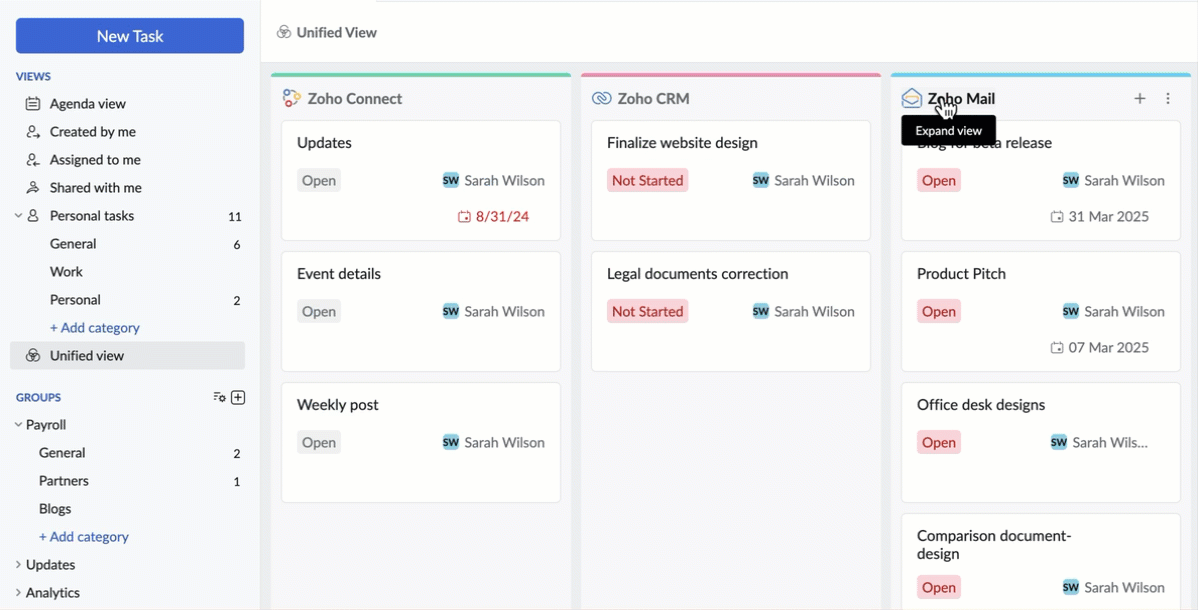Click the Zoho Mail envelope icon

911,98
